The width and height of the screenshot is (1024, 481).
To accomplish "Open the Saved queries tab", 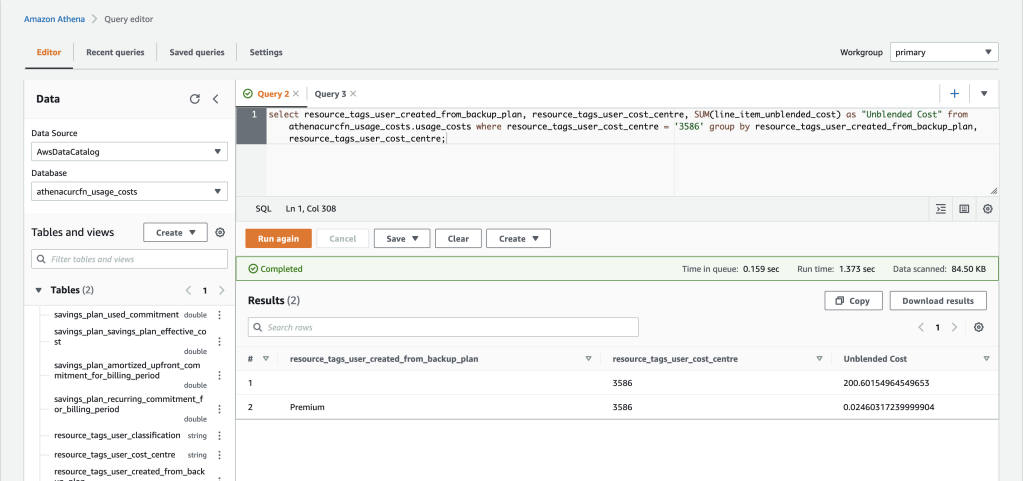I will [197, 52].
